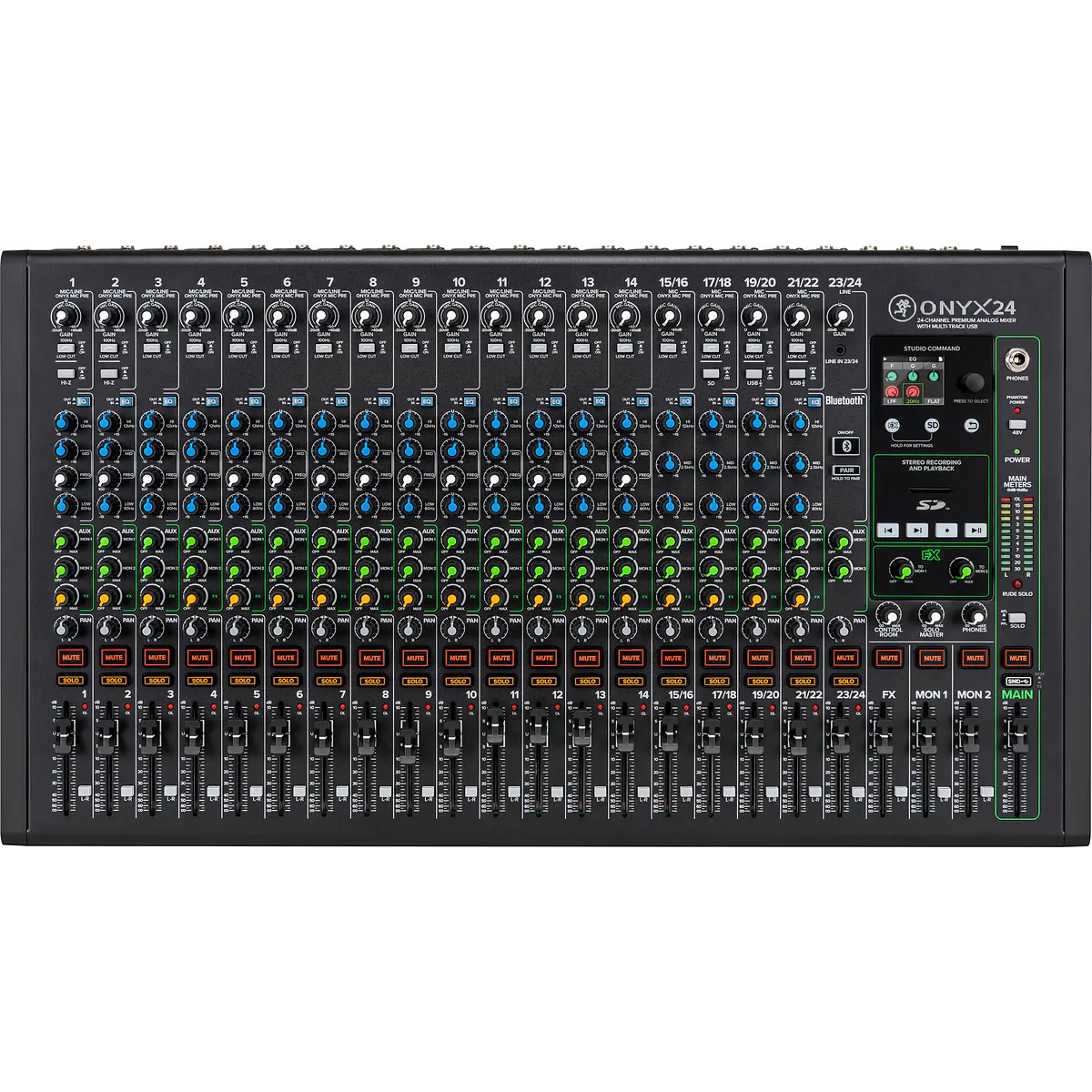
Task: Mute channel 1
Action: coord(71,657)
